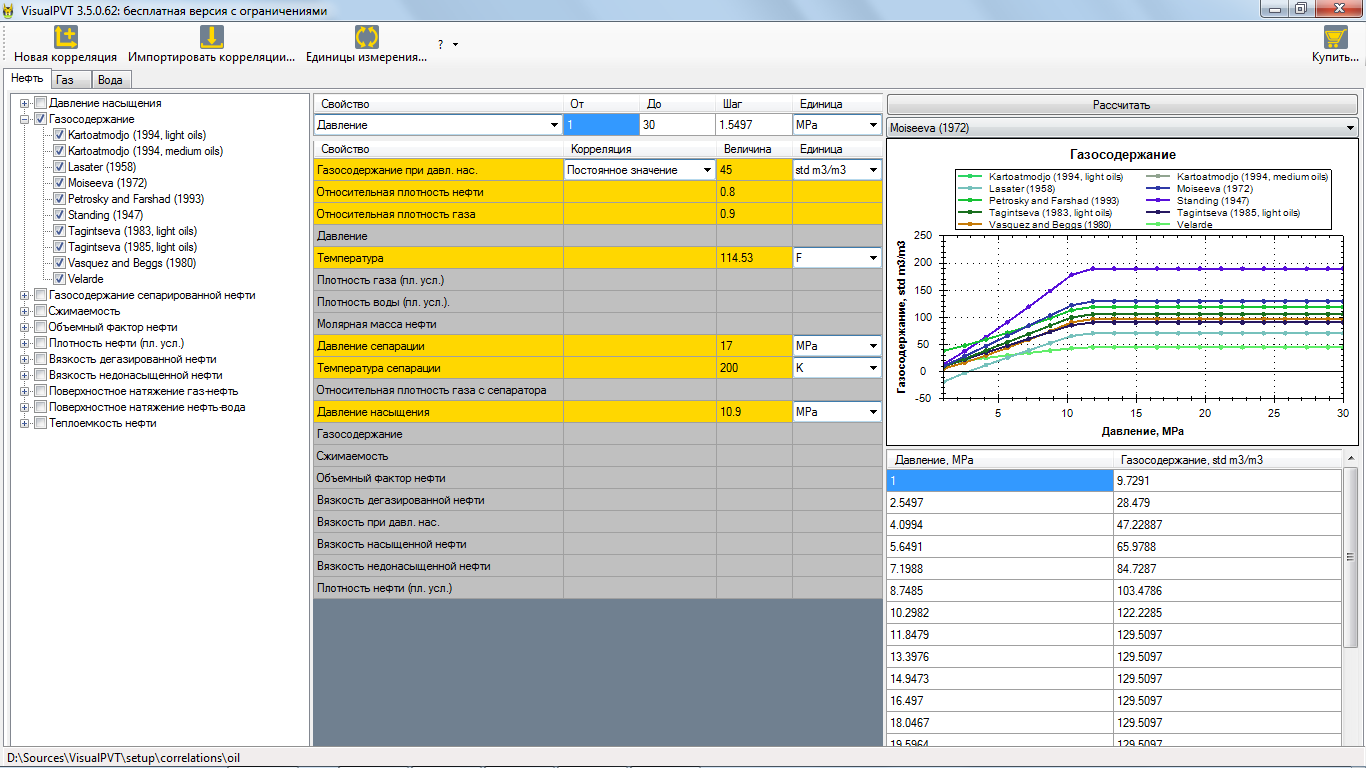Image resolution: width=1366 pixels, height=768 pixels.
Task: Click Импортировать корреляции icon
Action: pos(211,38)
